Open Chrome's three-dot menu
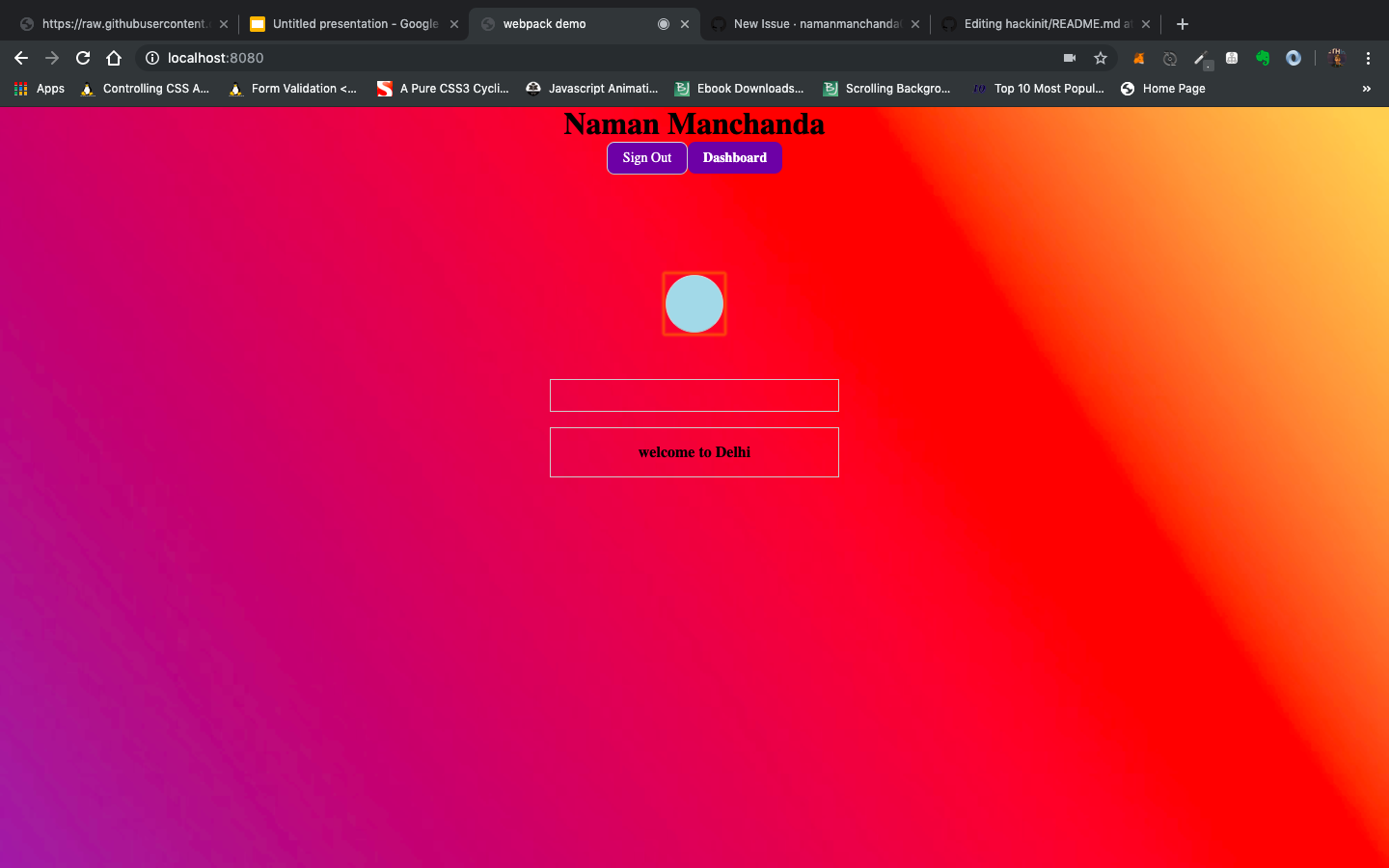The image size is (1389, 868). point(1368,58)
